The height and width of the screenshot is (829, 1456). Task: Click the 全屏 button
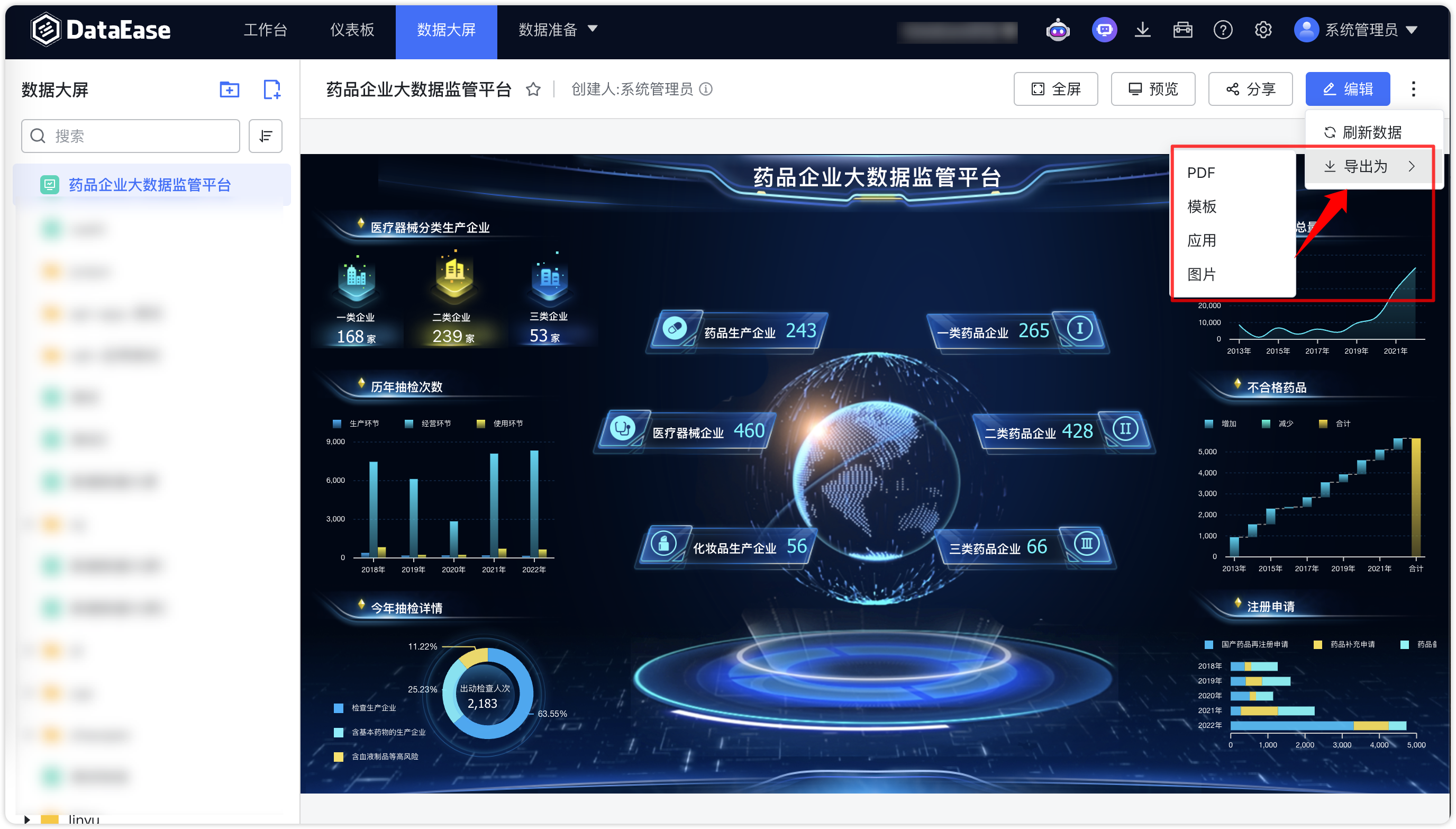(1055, 89)
